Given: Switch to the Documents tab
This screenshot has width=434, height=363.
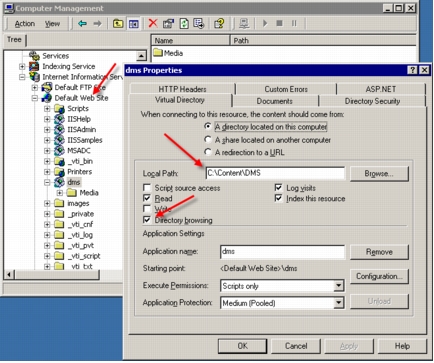Looking at the screenshot, I should (x=275, y=101).
